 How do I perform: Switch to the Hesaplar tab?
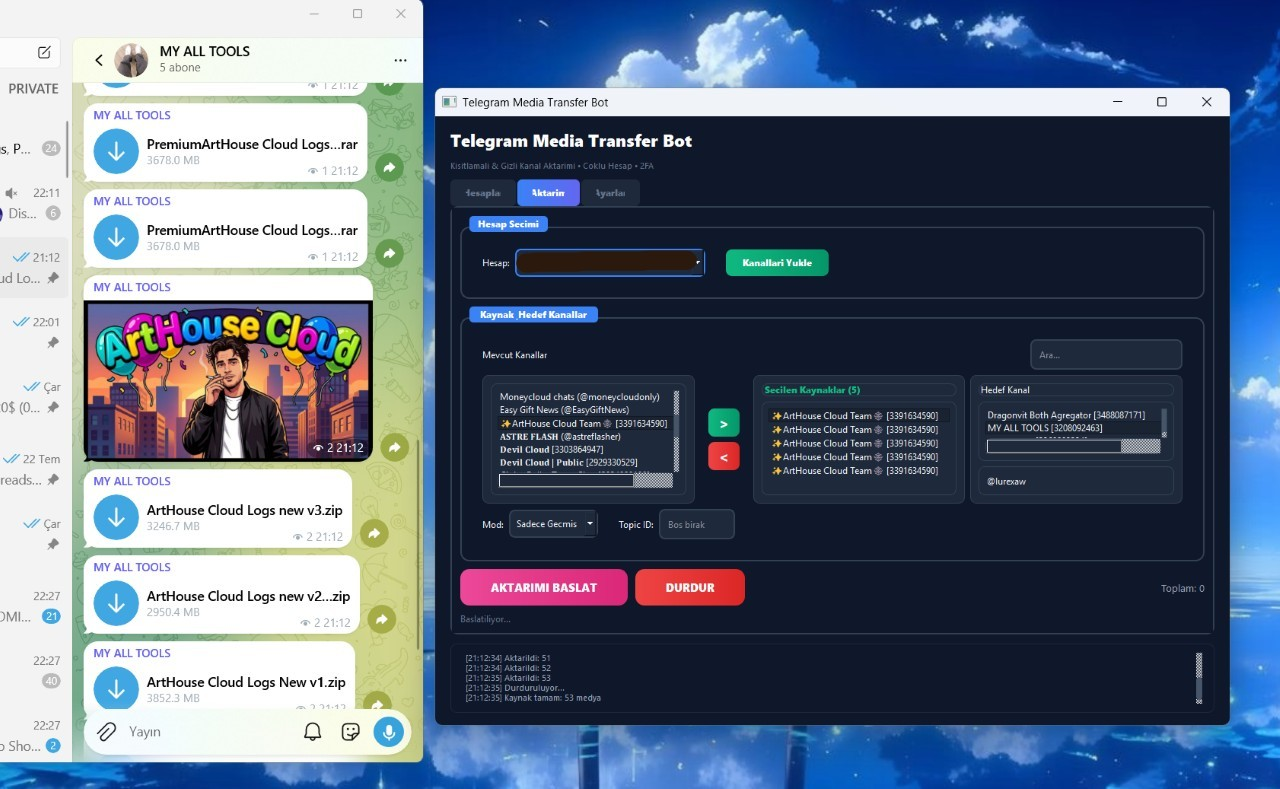(483, 193)
